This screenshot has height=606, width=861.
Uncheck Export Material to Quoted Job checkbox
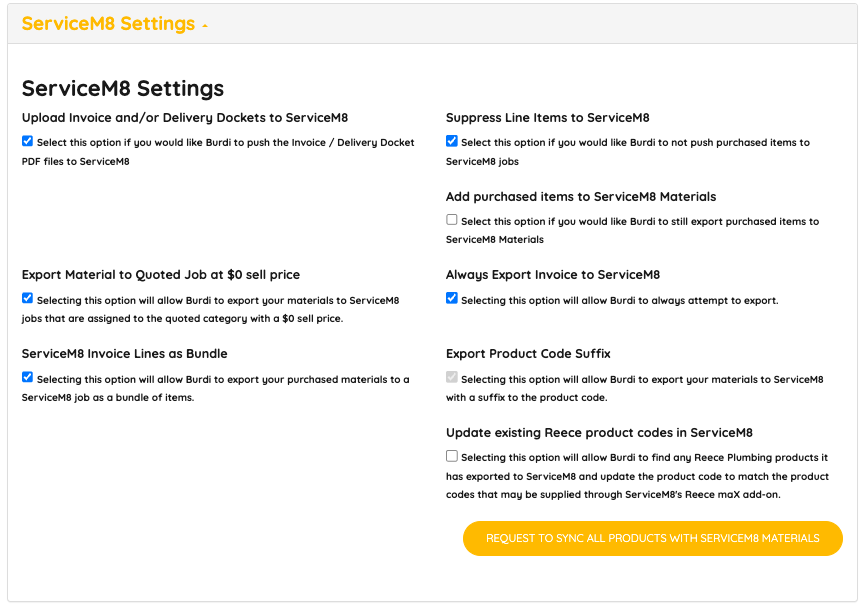click(x=27, y=298)
